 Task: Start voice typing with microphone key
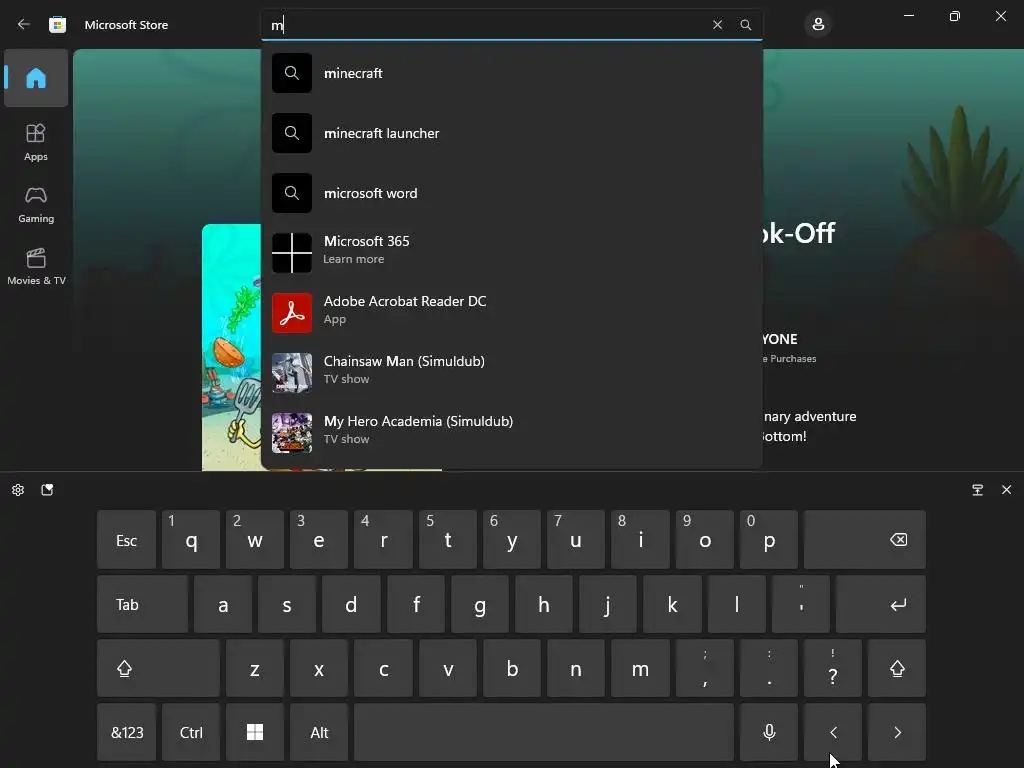coord(769,732)
